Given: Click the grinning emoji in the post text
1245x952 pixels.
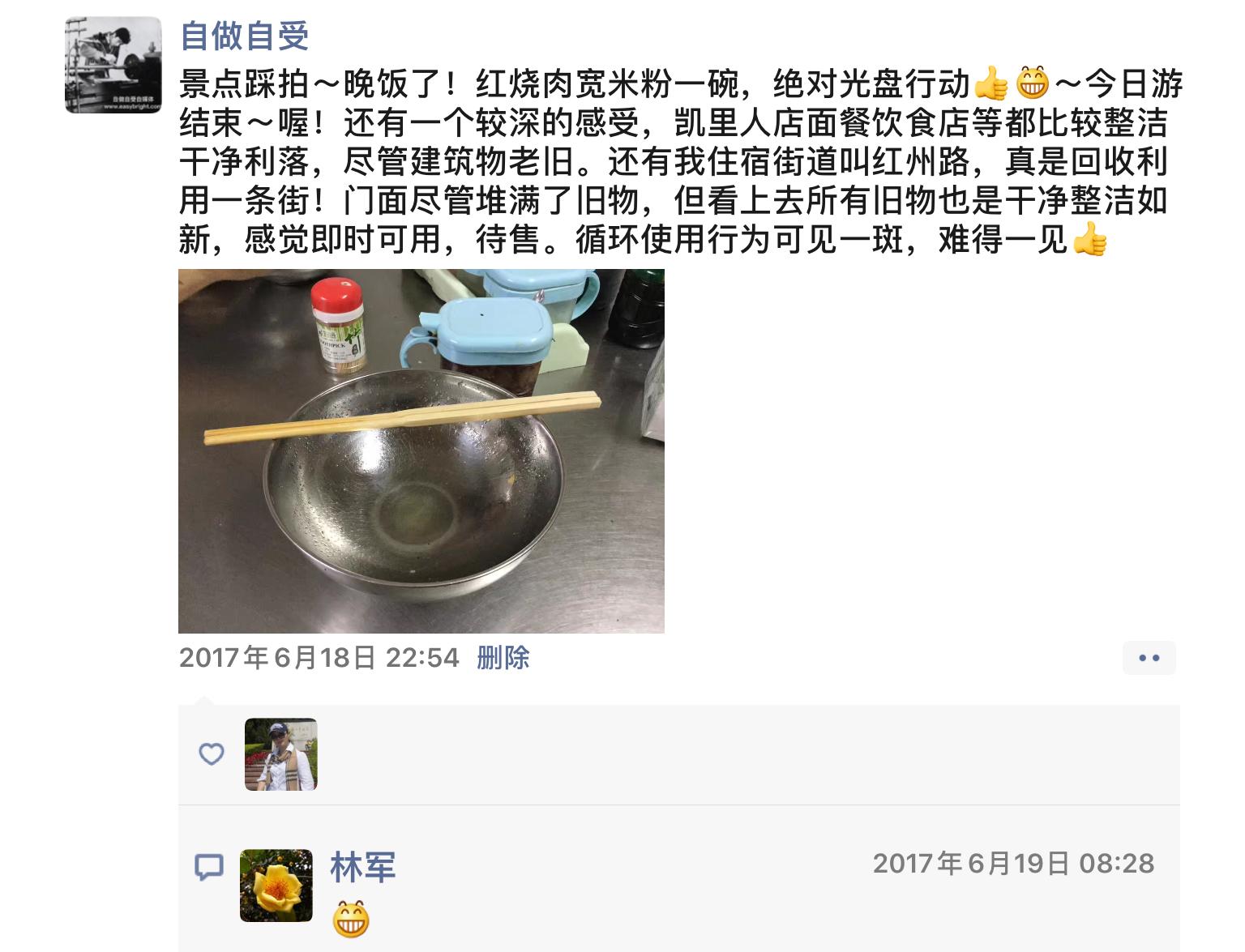Looking at the screenshot, I should point(1032,83).
